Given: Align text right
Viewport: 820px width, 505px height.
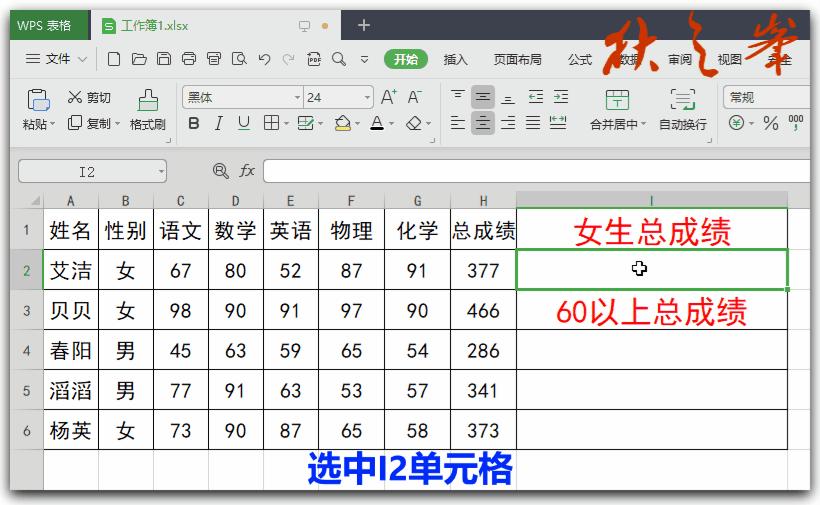Looking at the screenshot, I should (508, 123).
